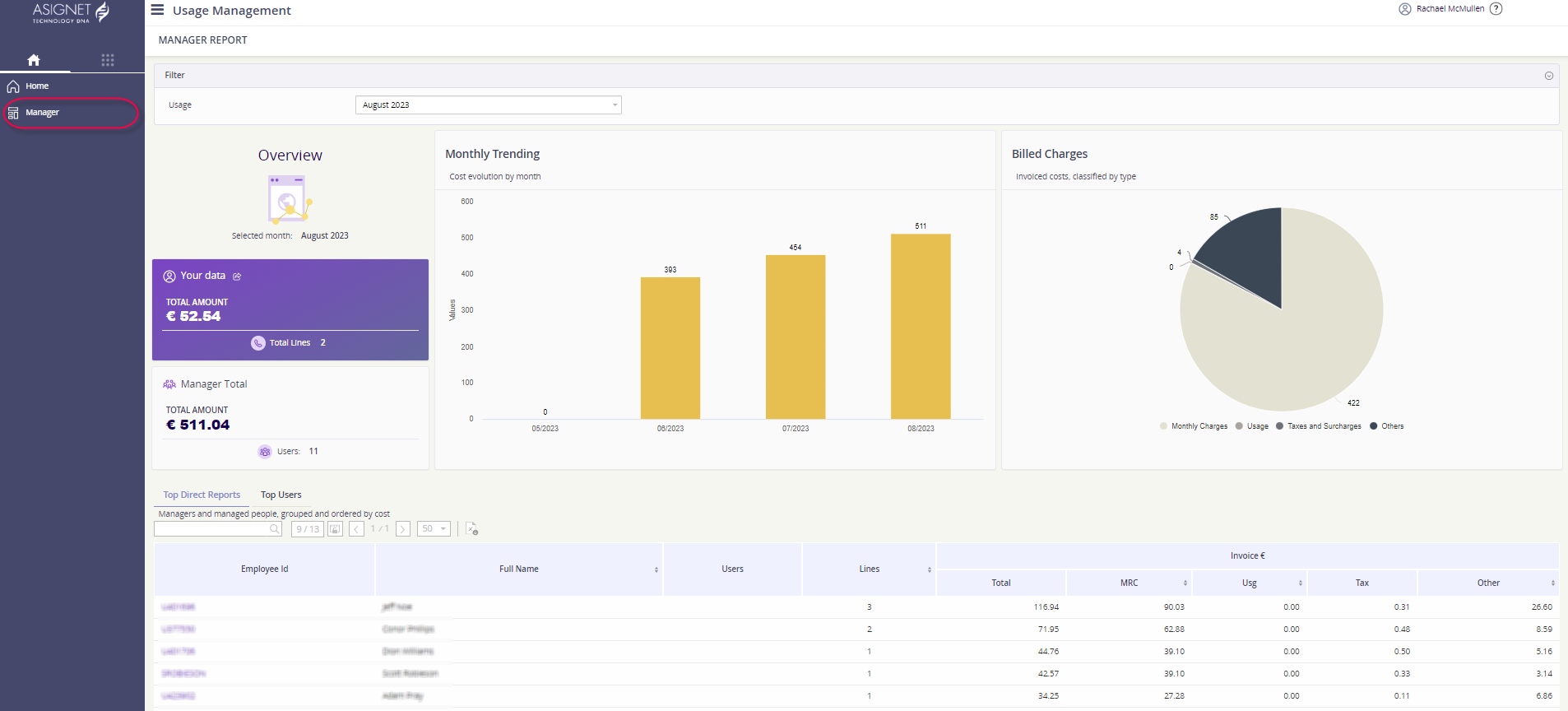1568x711 pixels.
Task: Open the employee ID link in 44.76 row
Action: click(179, 652)
